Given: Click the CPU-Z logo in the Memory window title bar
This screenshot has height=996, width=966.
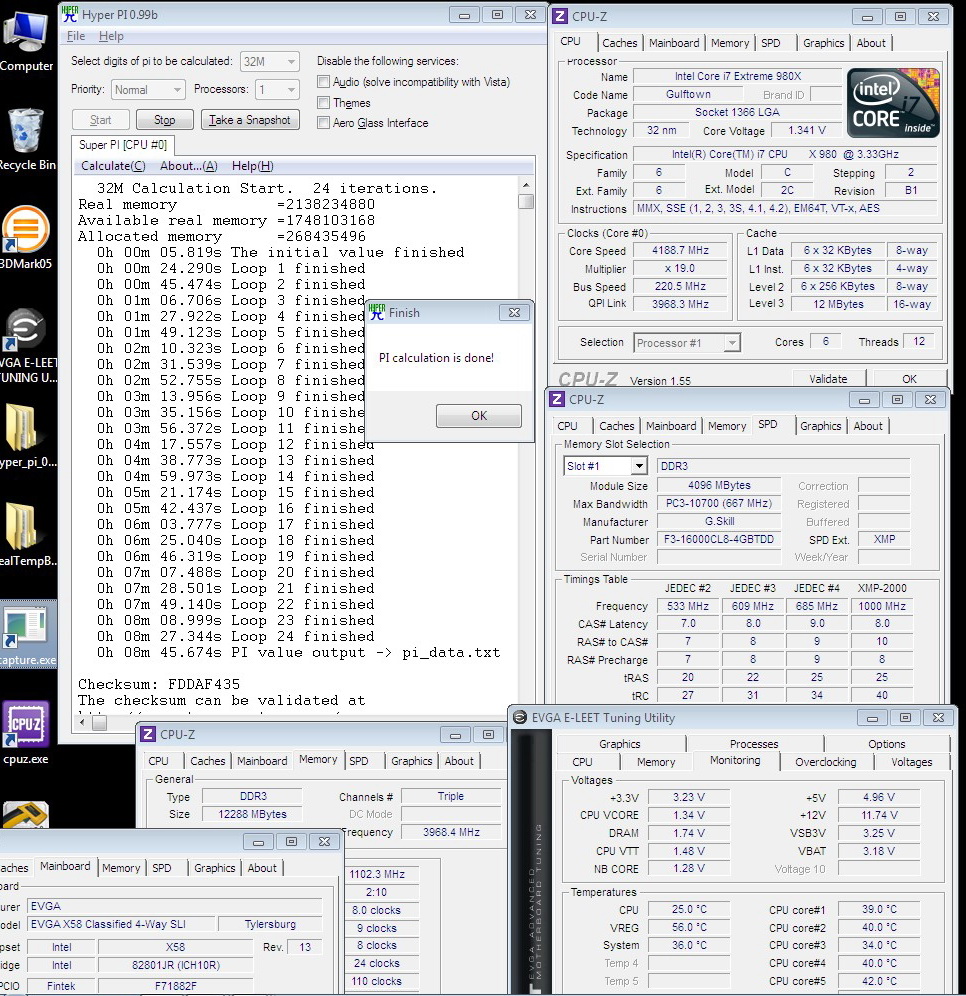Looking at the screenshot, I should pyautogui.click(x=147, y=734).
